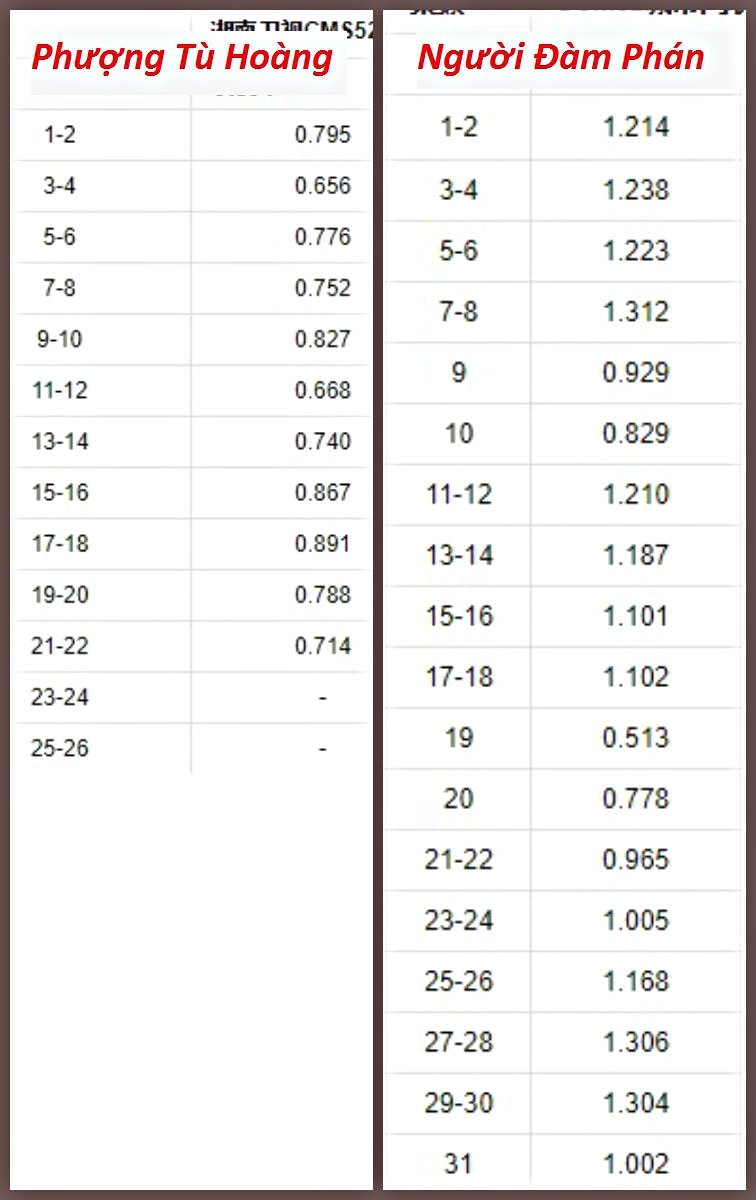Select the 1.214 rating value
Screen dimensions: 756x1200
click(636, 127)
